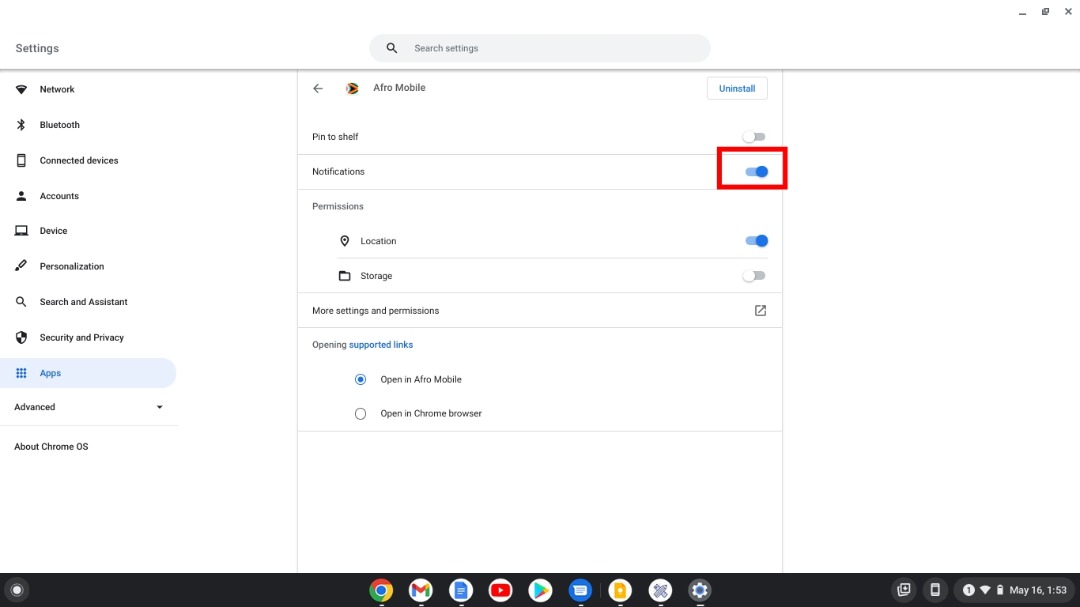The image size is (1080, 607).
Task: Open Search and Assistant settings
Action: [x=88, y=302]
